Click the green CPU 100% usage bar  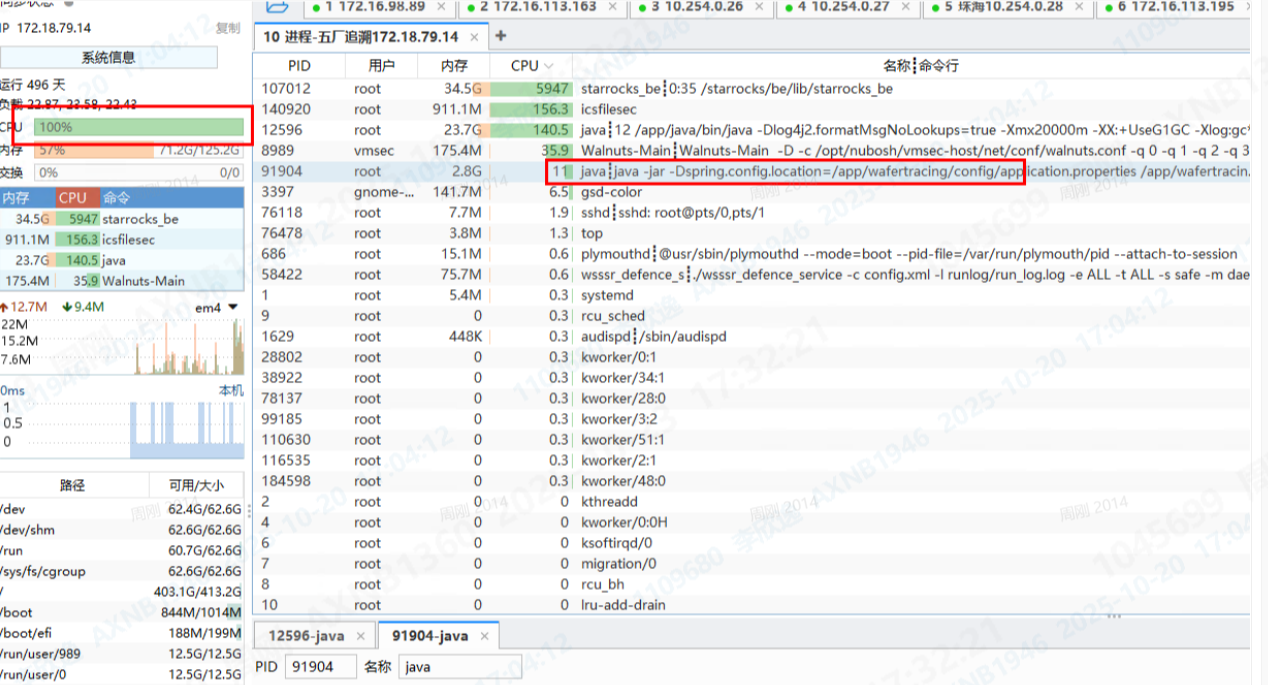click(139, 127)
